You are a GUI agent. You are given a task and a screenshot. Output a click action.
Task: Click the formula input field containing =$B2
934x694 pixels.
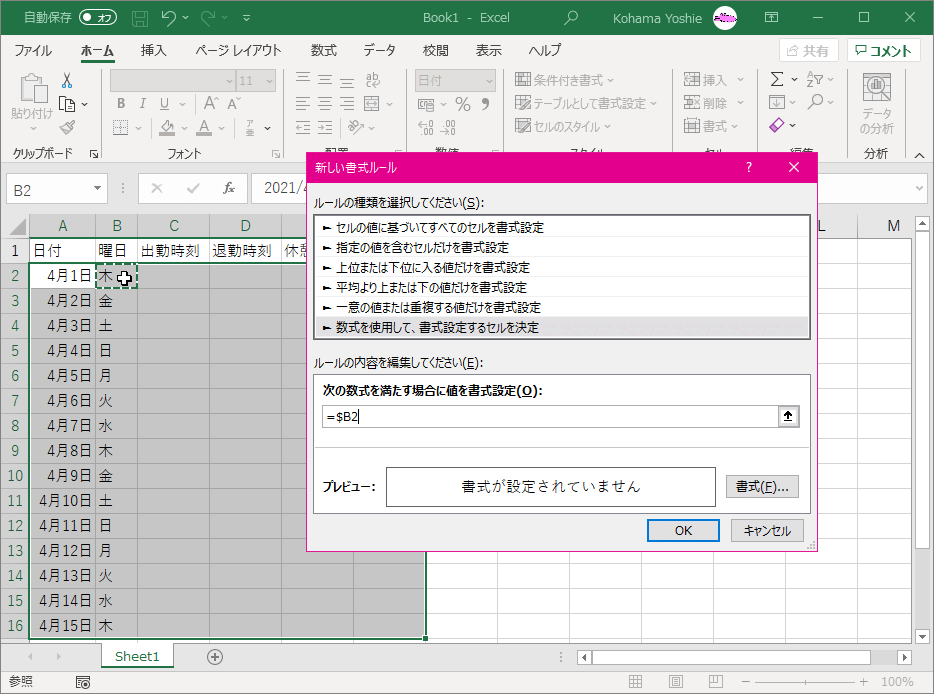[x=548, y=417]
